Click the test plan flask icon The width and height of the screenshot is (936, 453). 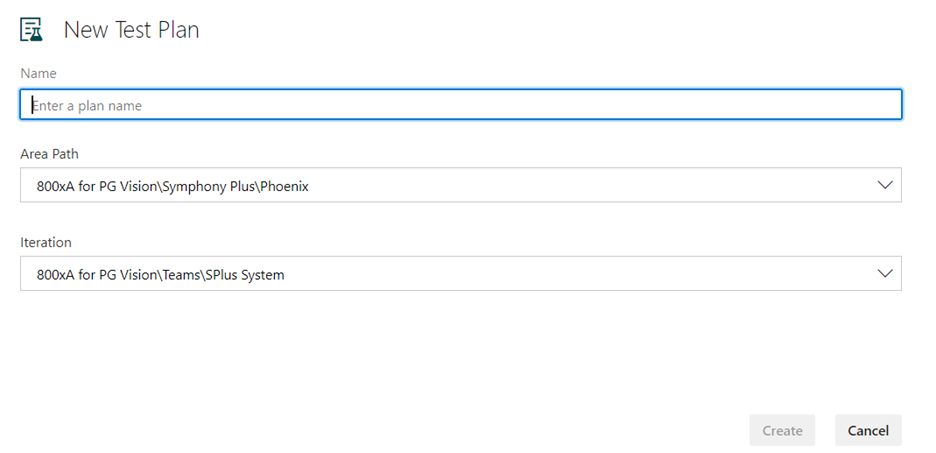pos(31,29)
